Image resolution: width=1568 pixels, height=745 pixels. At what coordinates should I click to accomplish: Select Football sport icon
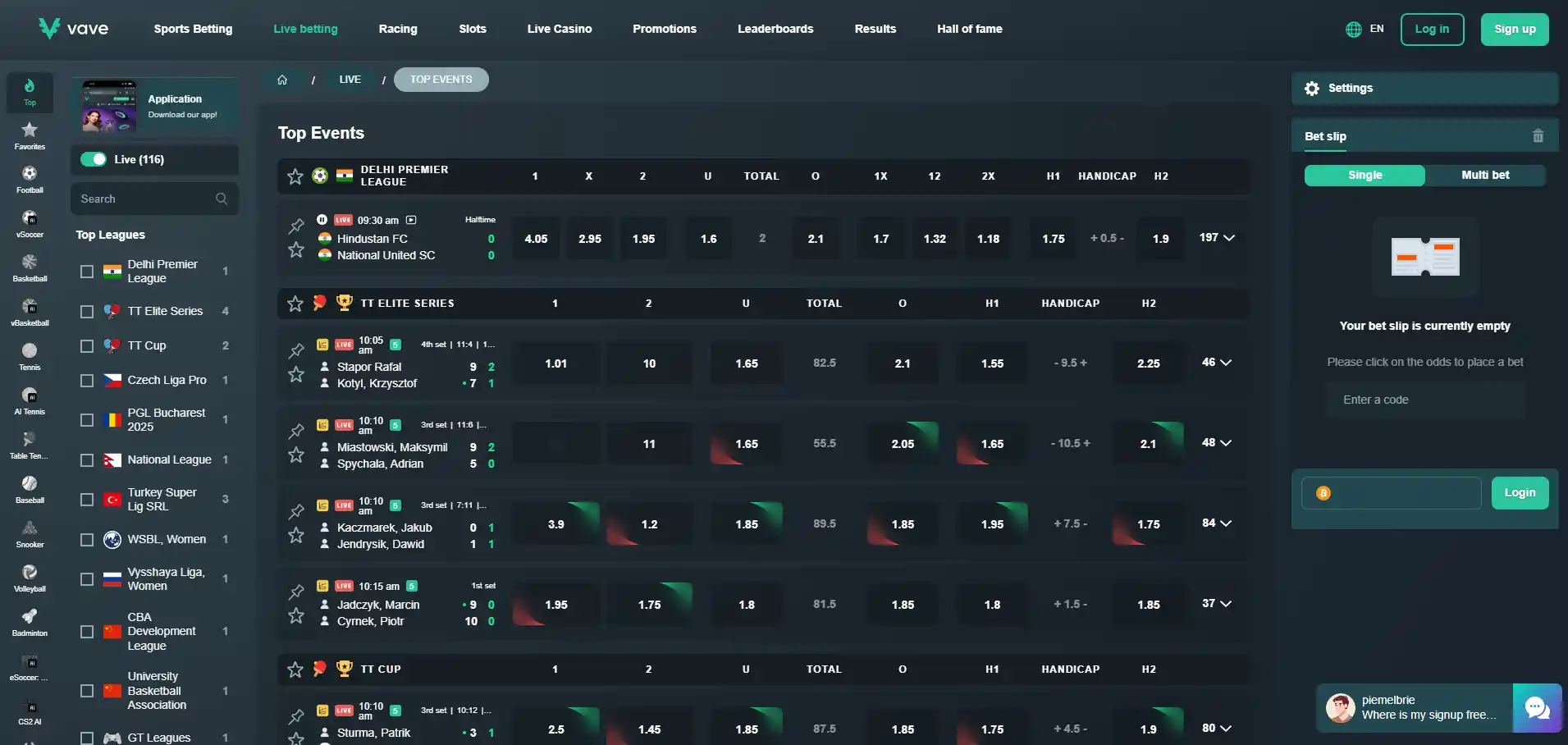pyautogui.click(x=30, y=180)
